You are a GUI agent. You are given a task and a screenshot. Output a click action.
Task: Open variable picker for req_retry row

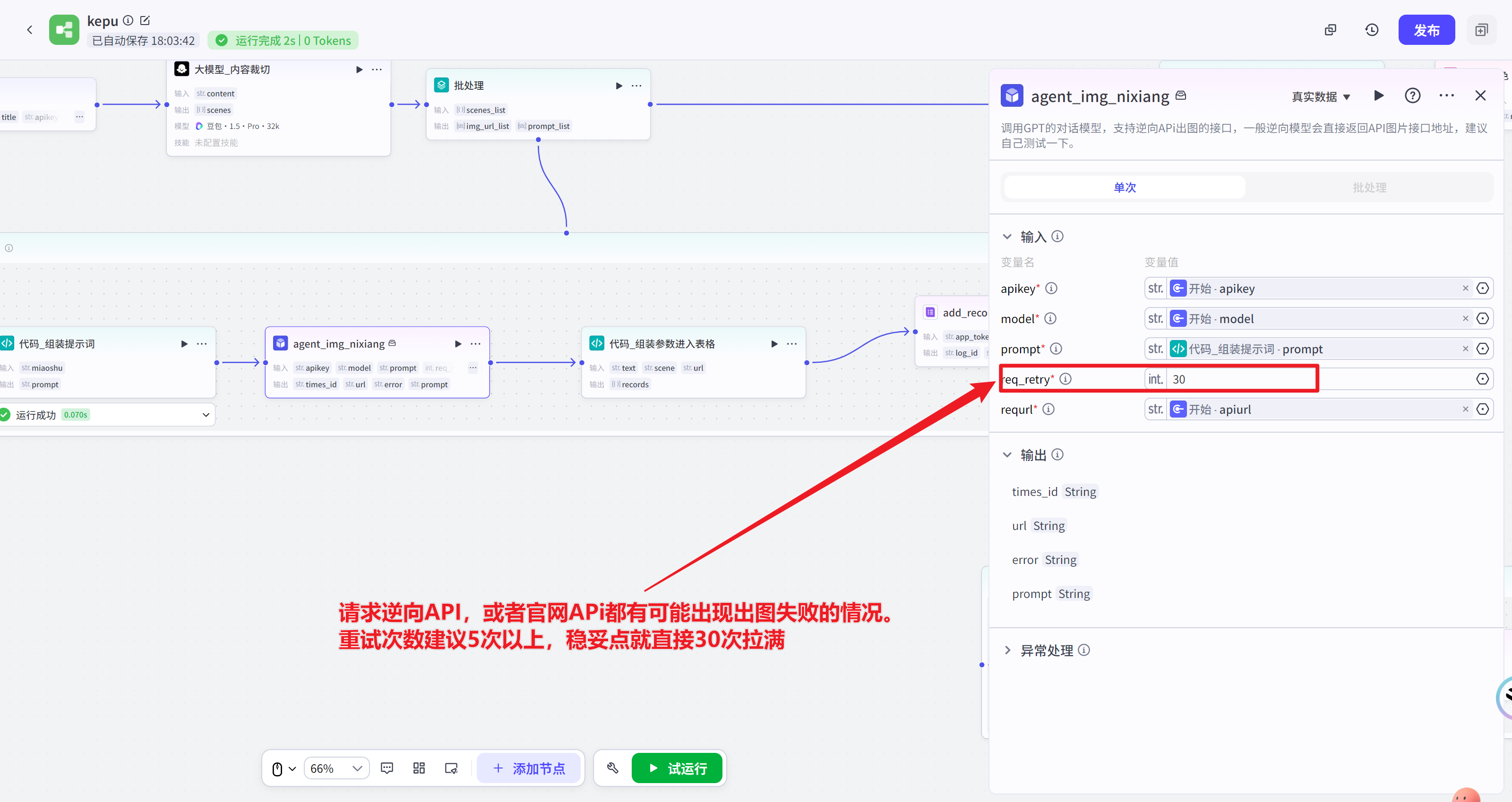1483,379
